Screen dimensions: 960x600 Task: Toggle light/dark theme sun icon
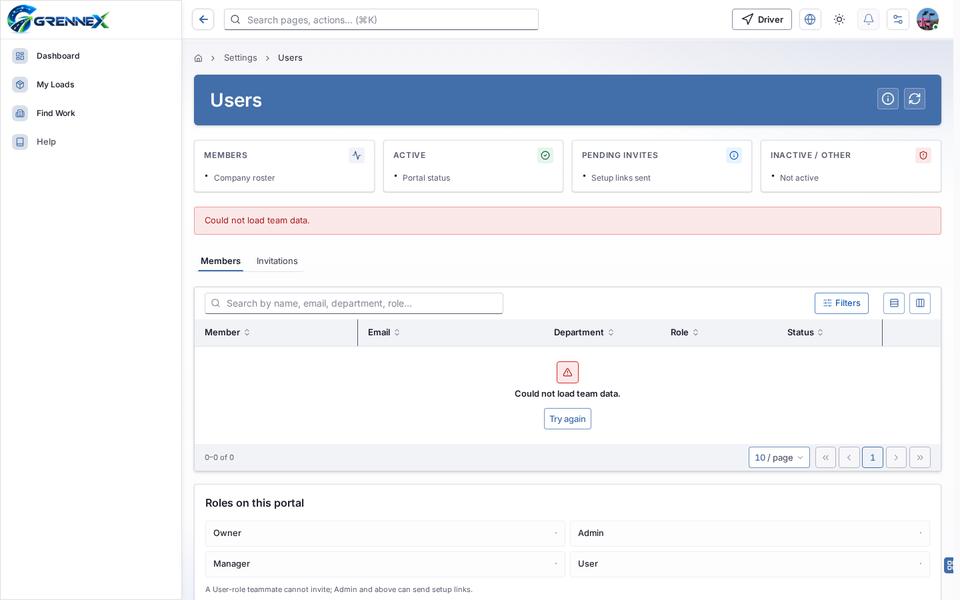click(x=839, y=20)
